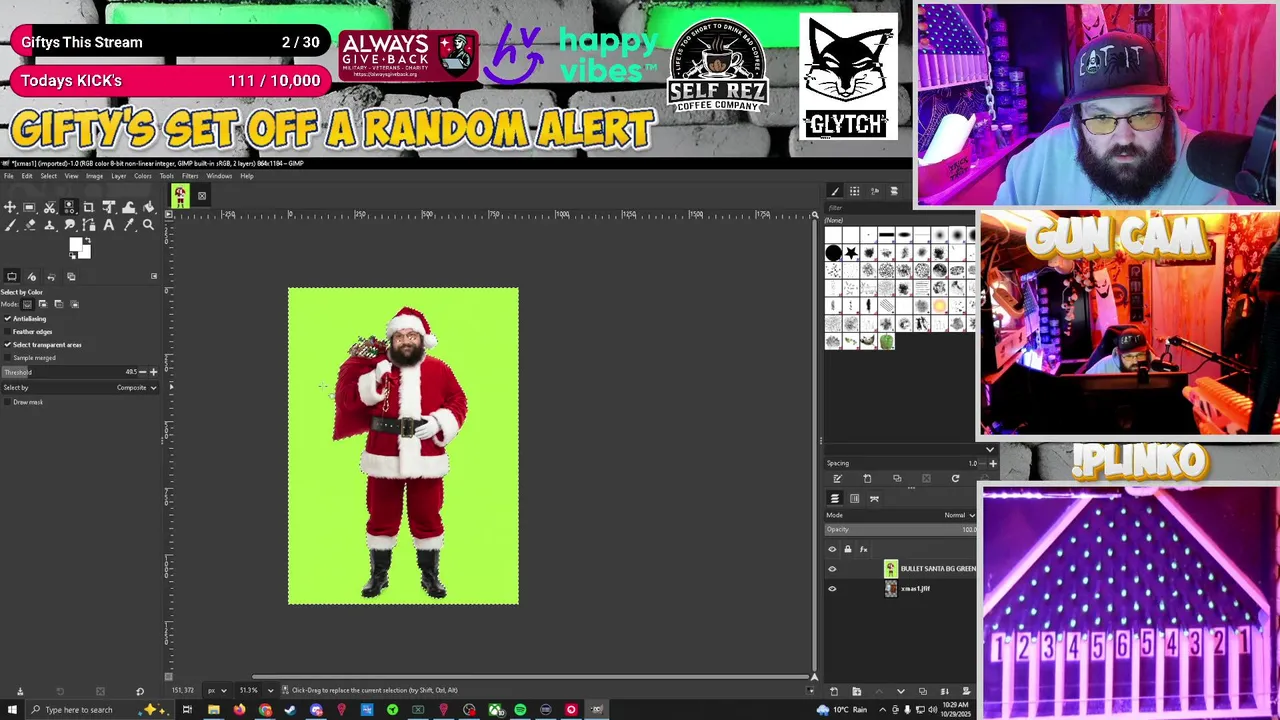The width and height of the screenshot is (1280, 720).
Task: Adjust the layer Opacity slider
Action: (x=900, y=530)
